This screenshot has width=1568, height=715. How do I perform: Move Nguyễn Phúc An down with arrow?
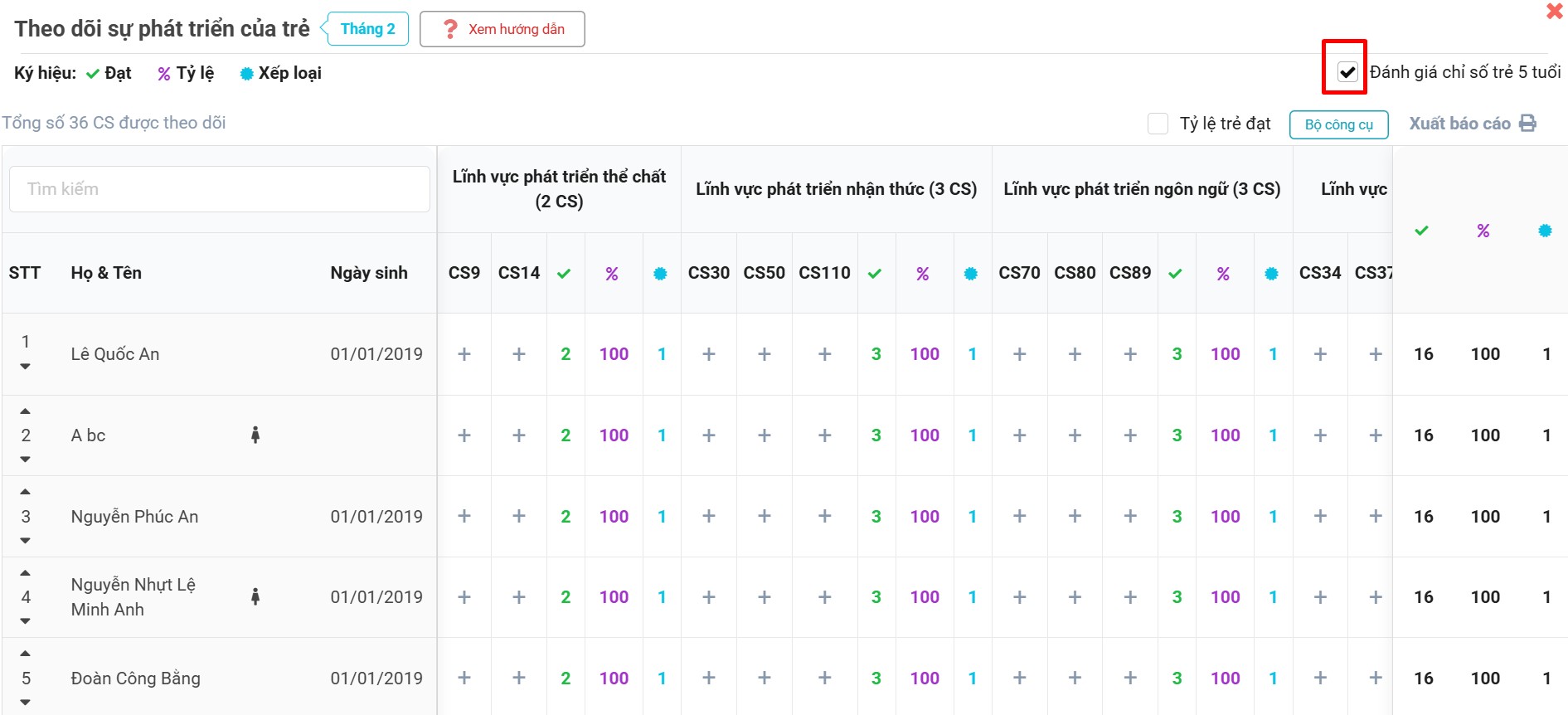pyautogui.click(x=26, y=541)
